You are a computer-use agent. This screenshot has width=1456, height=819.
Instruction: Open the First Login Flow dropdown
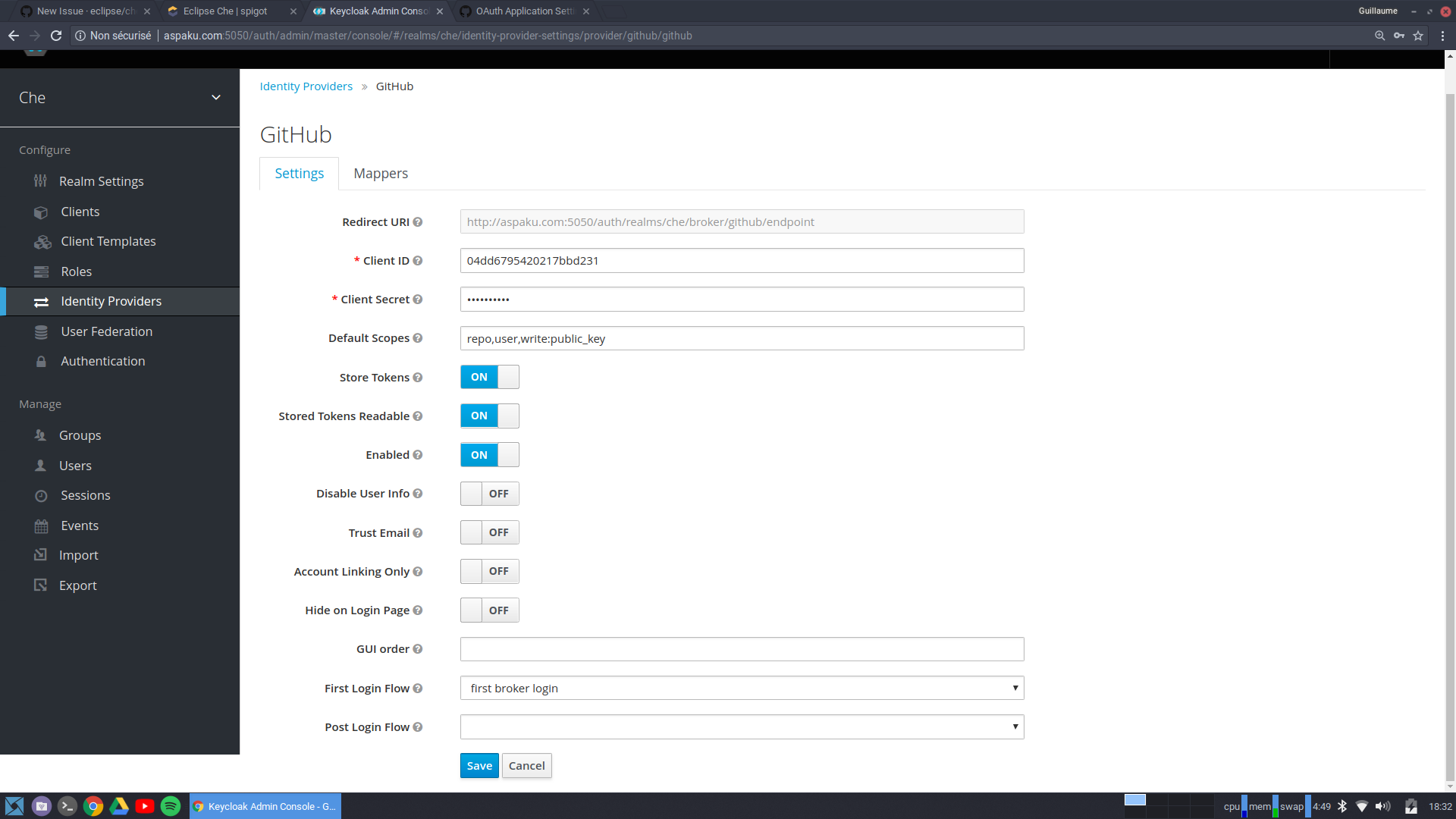[741, 688]
